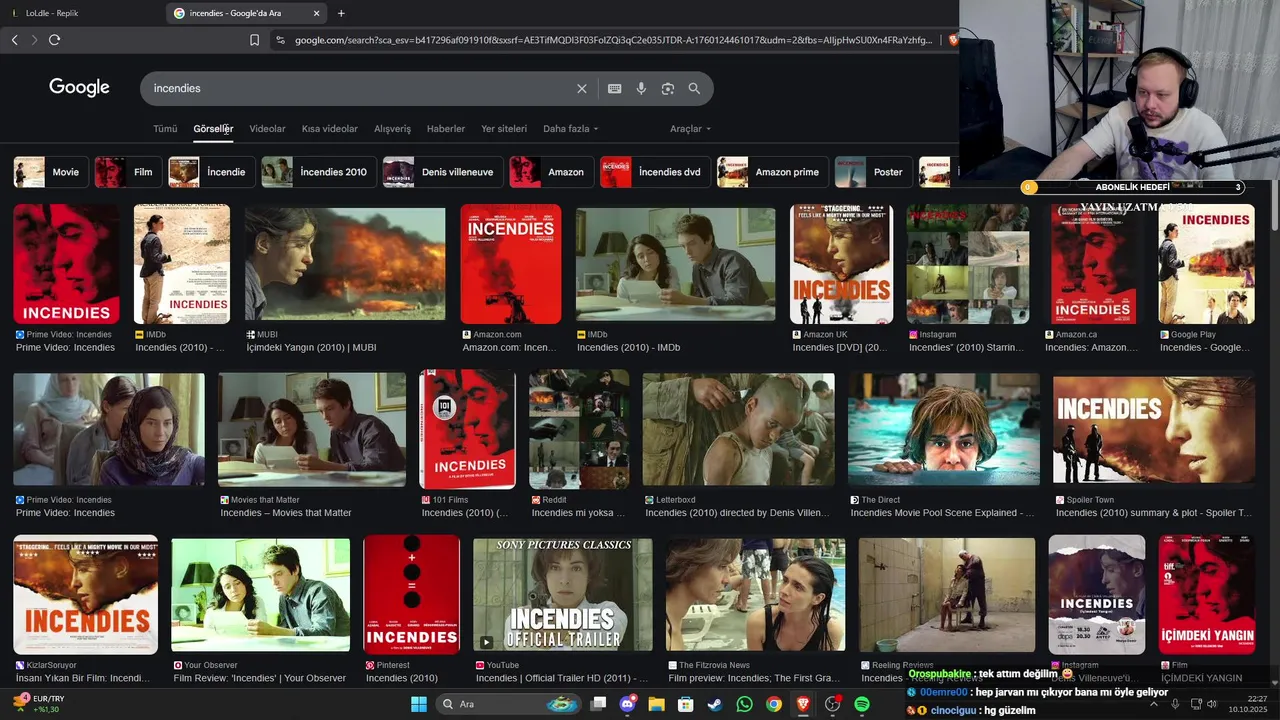This screenshot has width=1280, height=720.
Task: Open Google Chrome from the taskbar
Action: click(x=773, y=704)
